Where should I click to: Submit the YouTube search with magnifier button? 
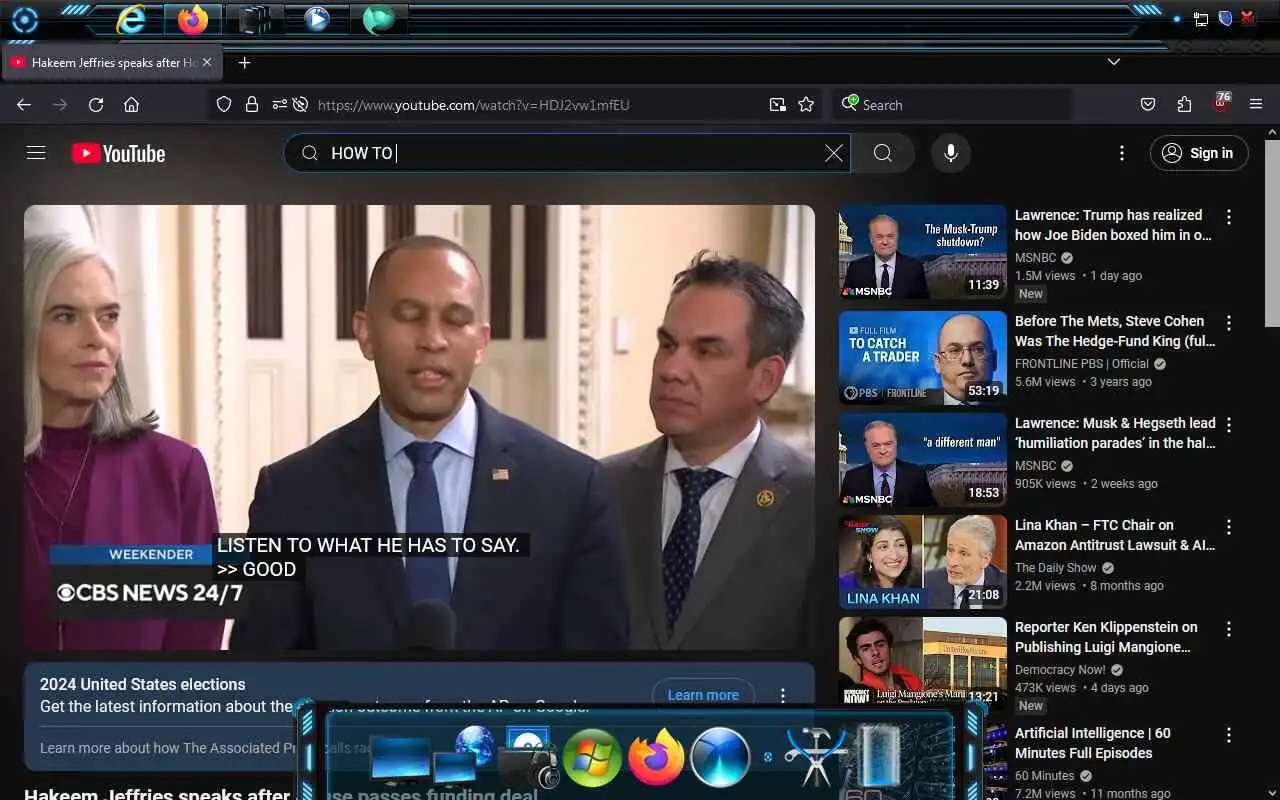click(x=882, y=153)
